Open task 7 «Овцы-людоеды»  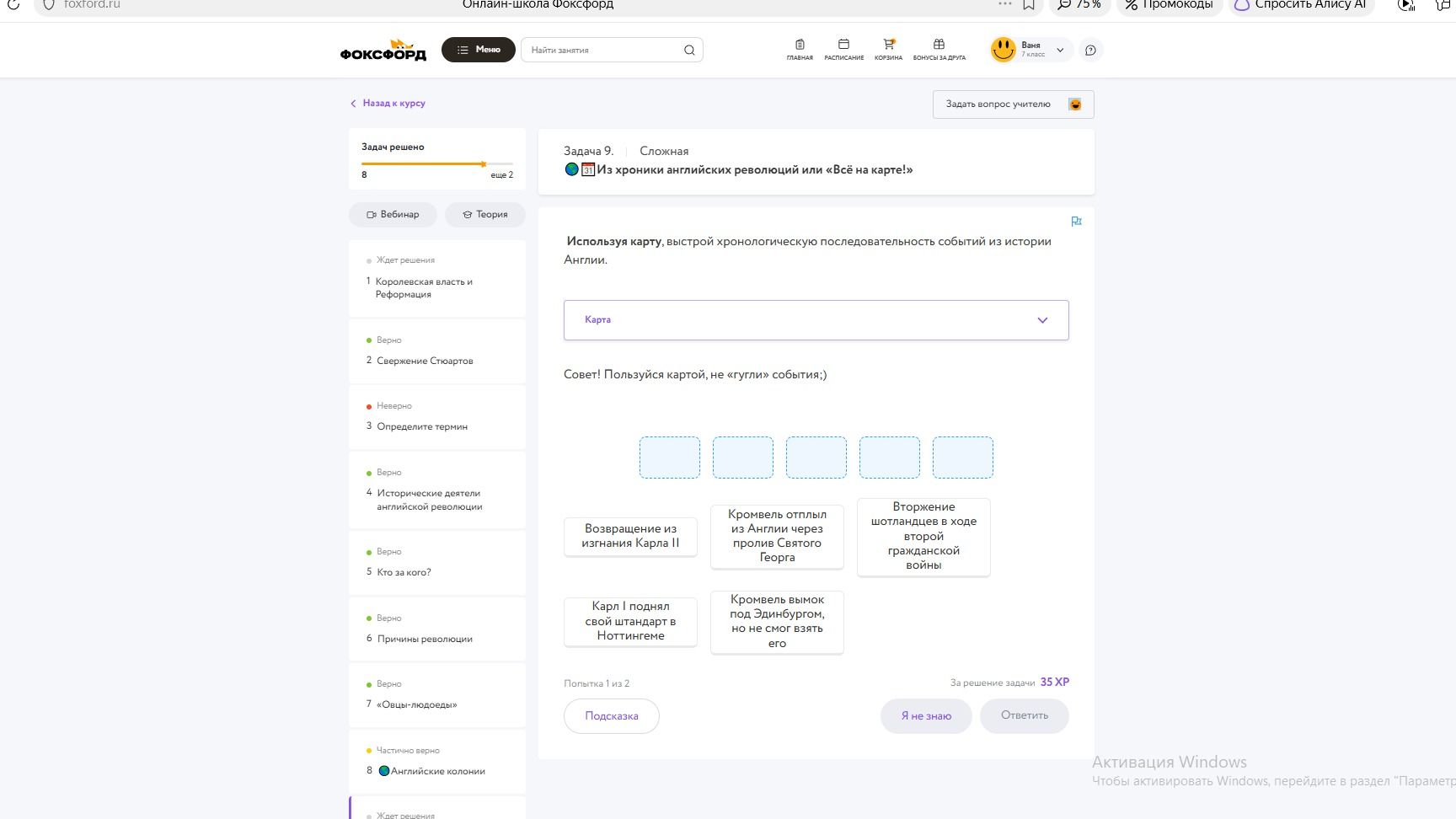pos(436,695)
